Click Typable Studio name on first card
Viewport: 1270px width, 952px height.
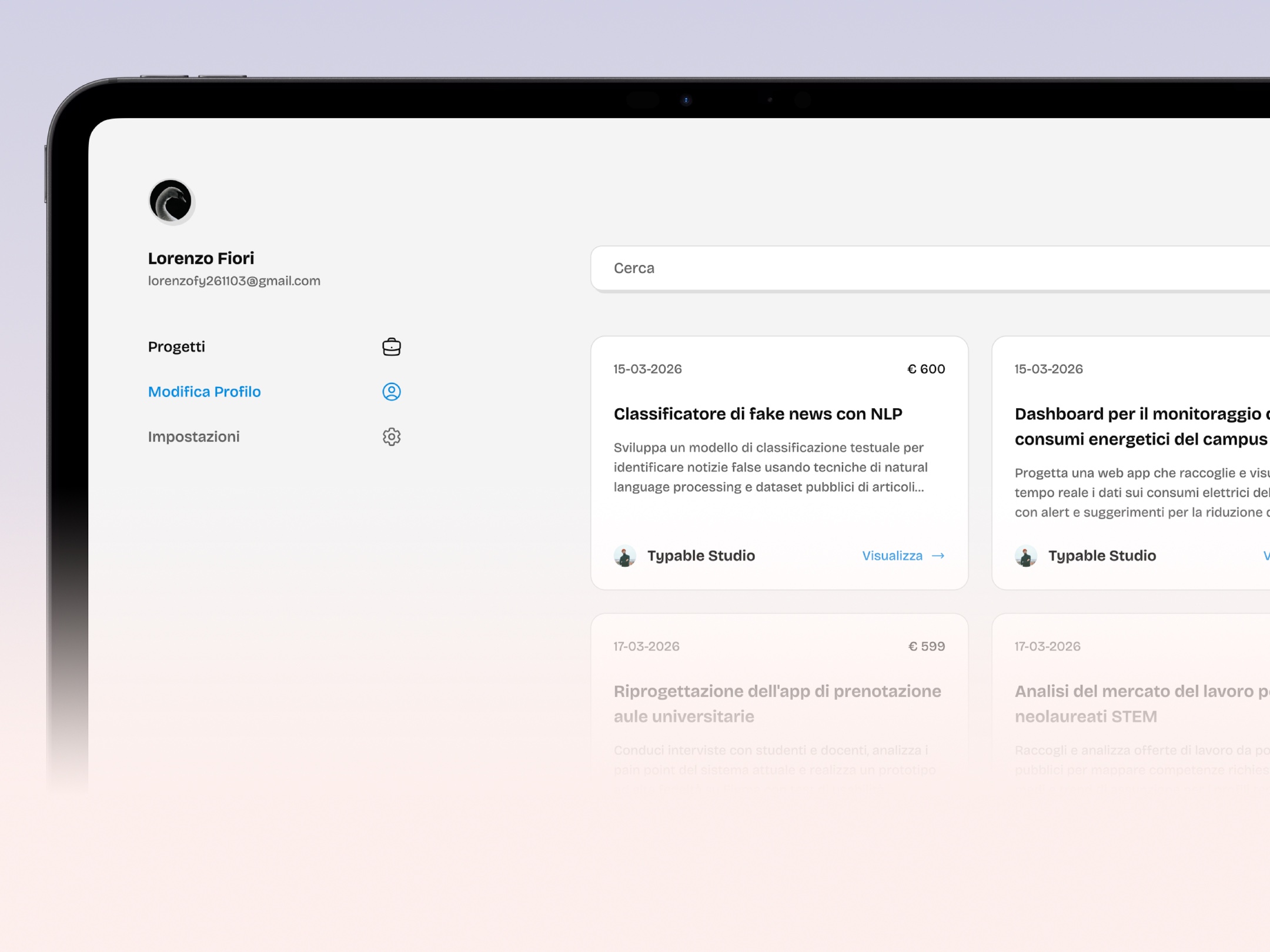701,556
